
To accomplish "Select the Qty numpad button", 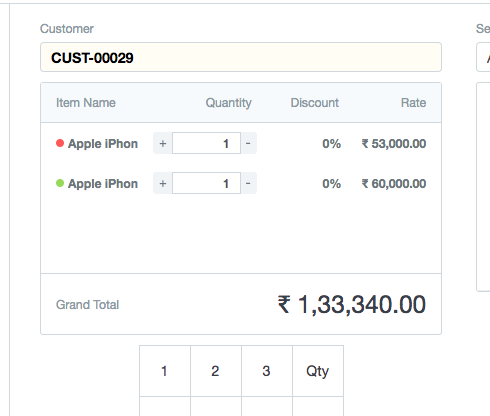I will pyautogui.click(x=318, y=371).
